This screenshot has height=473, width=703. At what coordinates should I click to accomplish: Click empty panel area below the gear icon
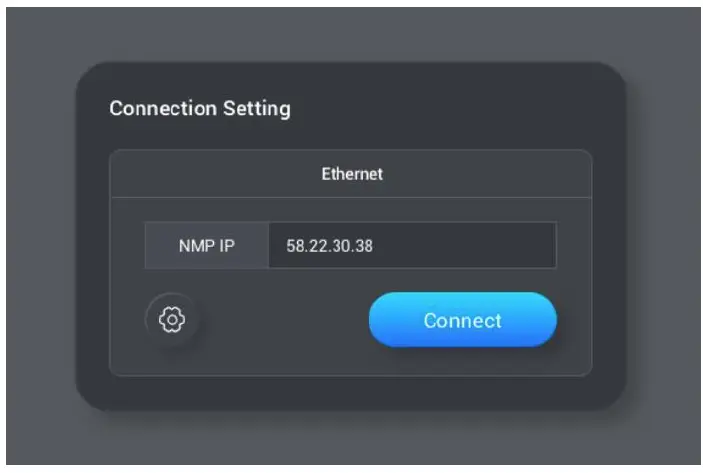coord(173,360)
